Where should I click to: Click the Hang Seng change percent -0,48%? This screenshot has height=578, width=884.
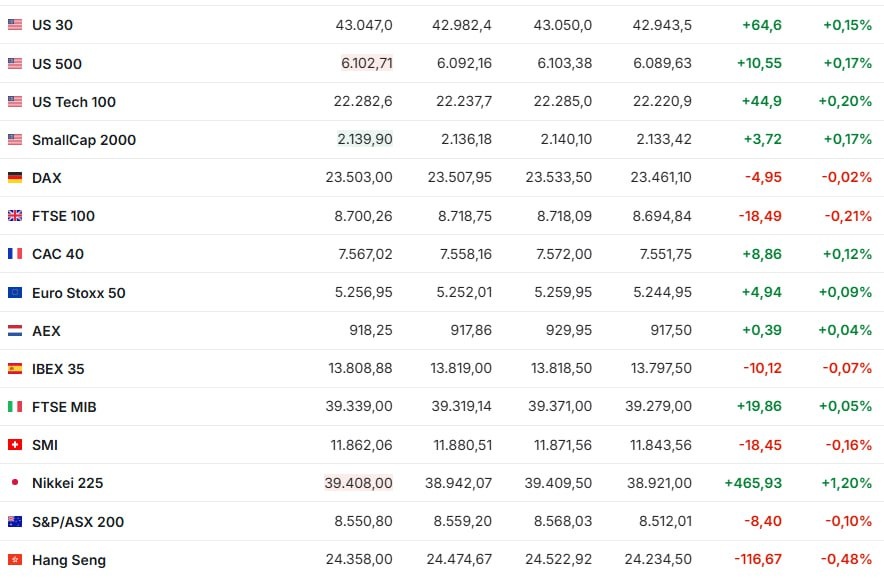[846, 559]
